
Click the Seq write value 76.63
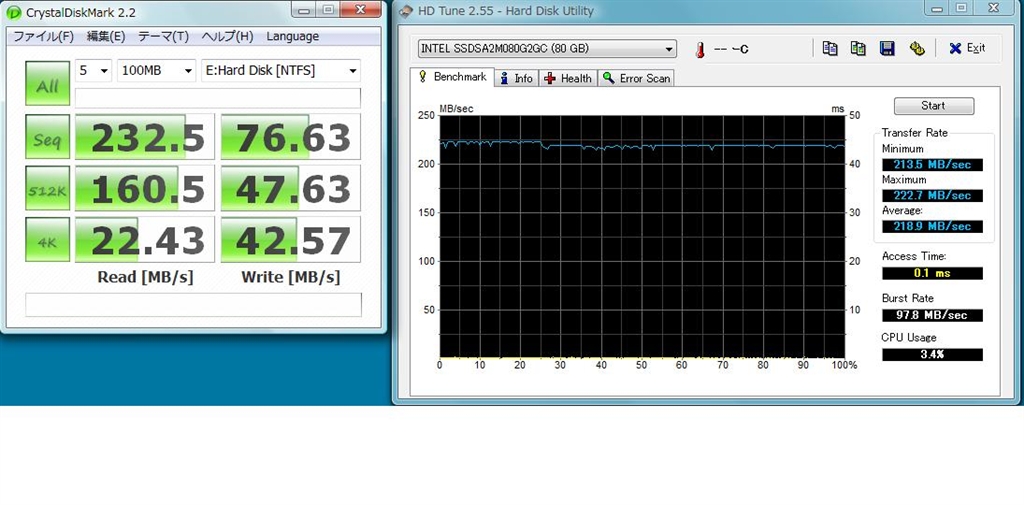click(x=291, y=137)
